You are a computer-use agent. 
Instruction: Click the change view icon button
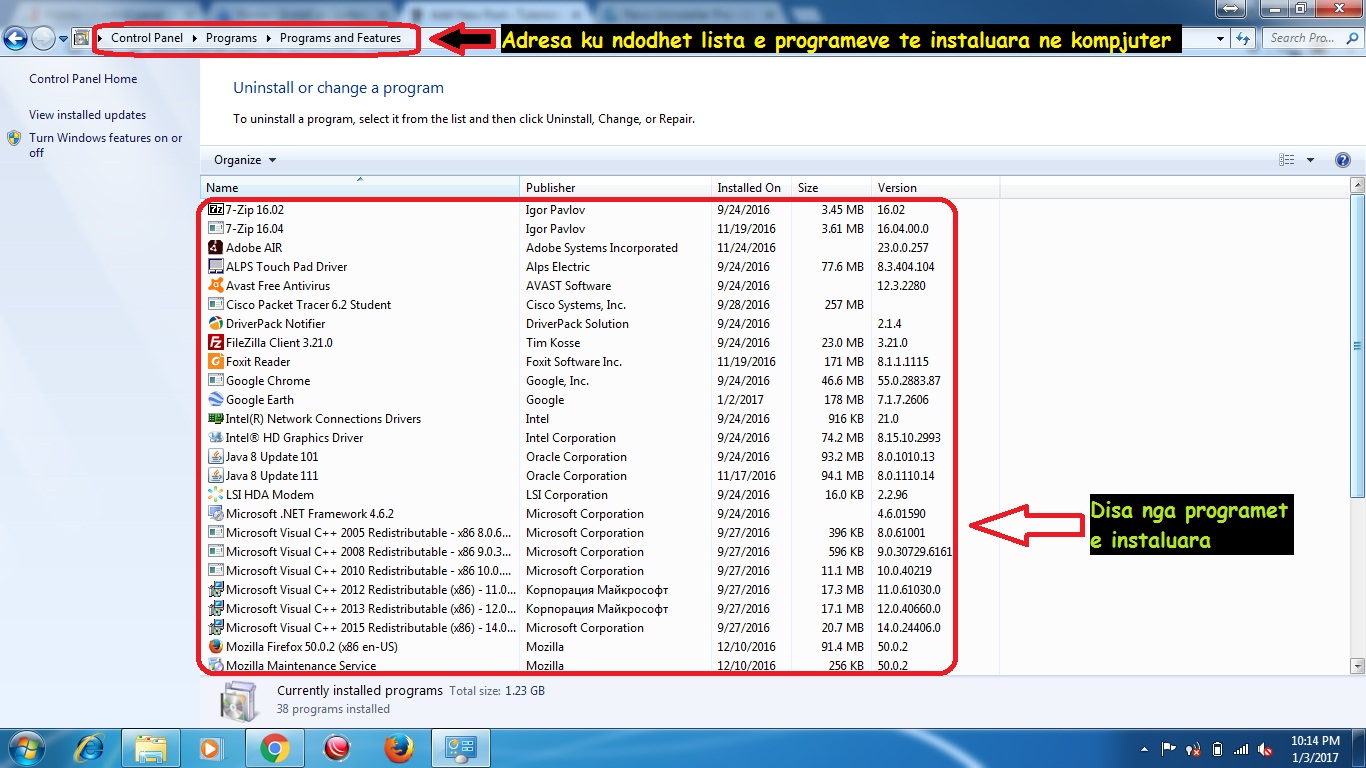click(1287, 160)
